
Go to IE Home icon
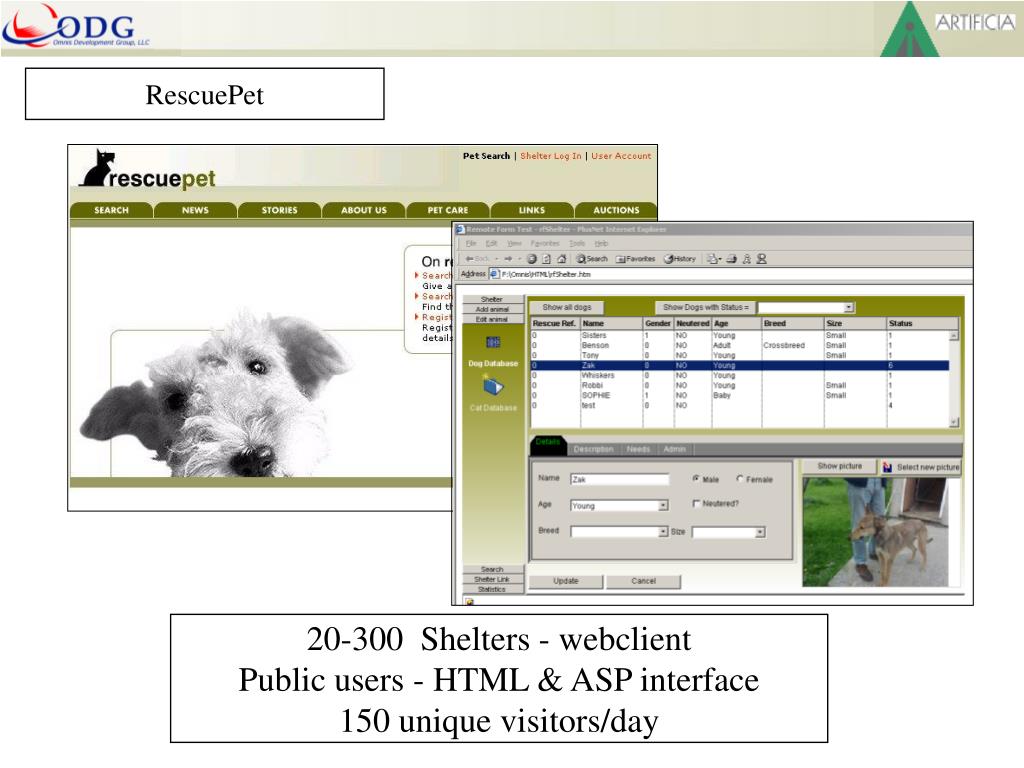(x=561, y=259)
